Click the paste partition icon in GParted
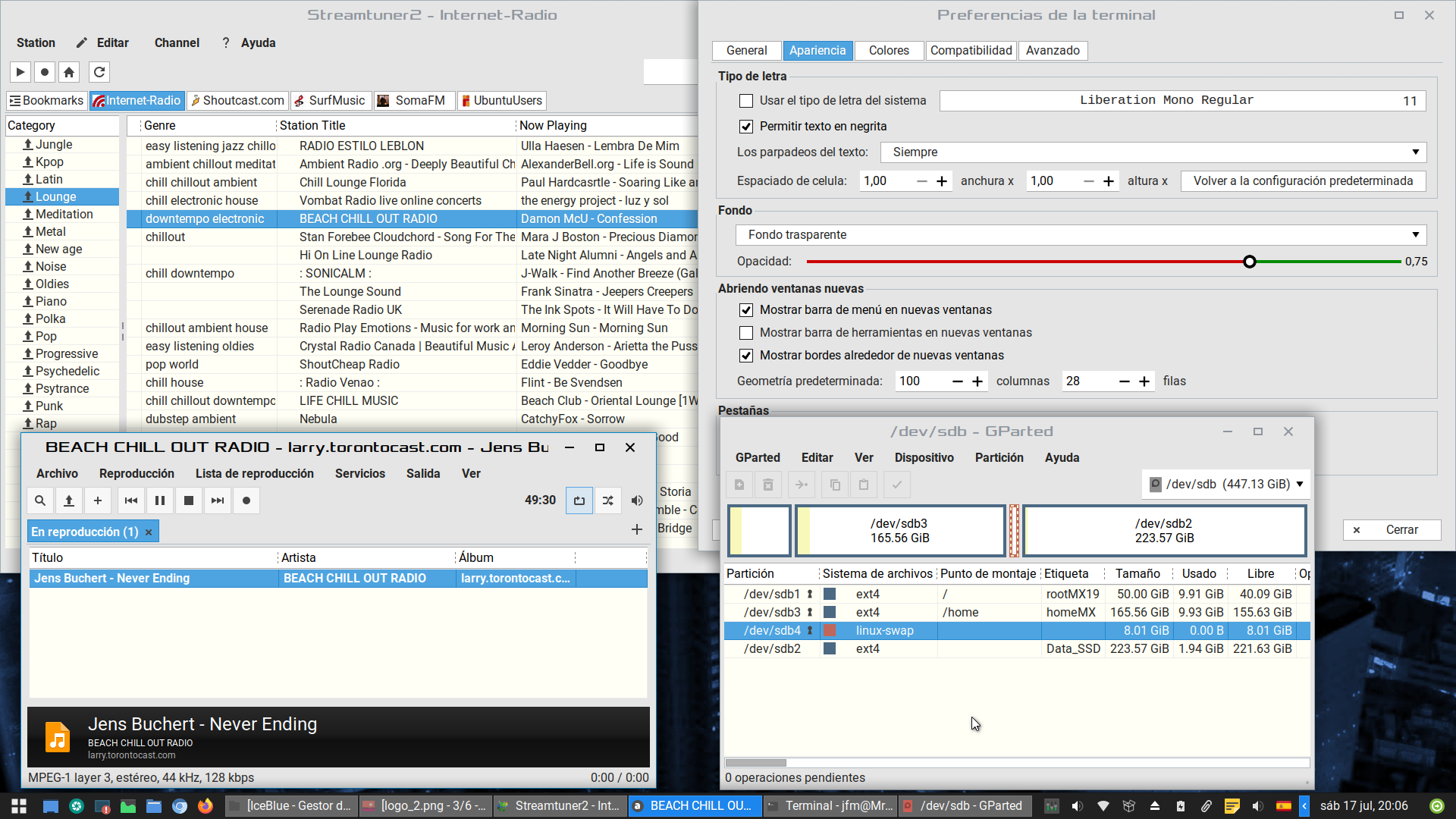The image size is (1456, 819). 864,485
